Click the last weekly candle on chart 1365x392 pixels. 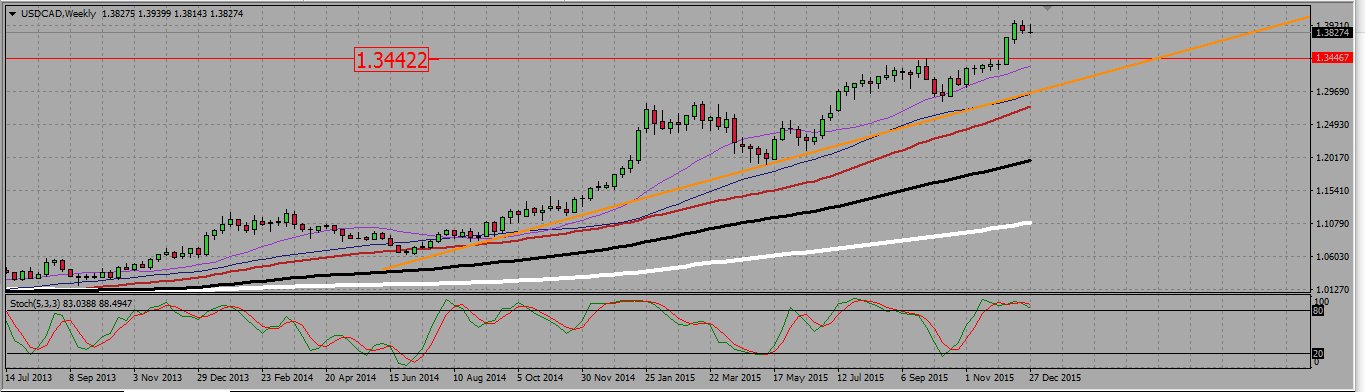pyautogui.click(x=1031, y=30)
